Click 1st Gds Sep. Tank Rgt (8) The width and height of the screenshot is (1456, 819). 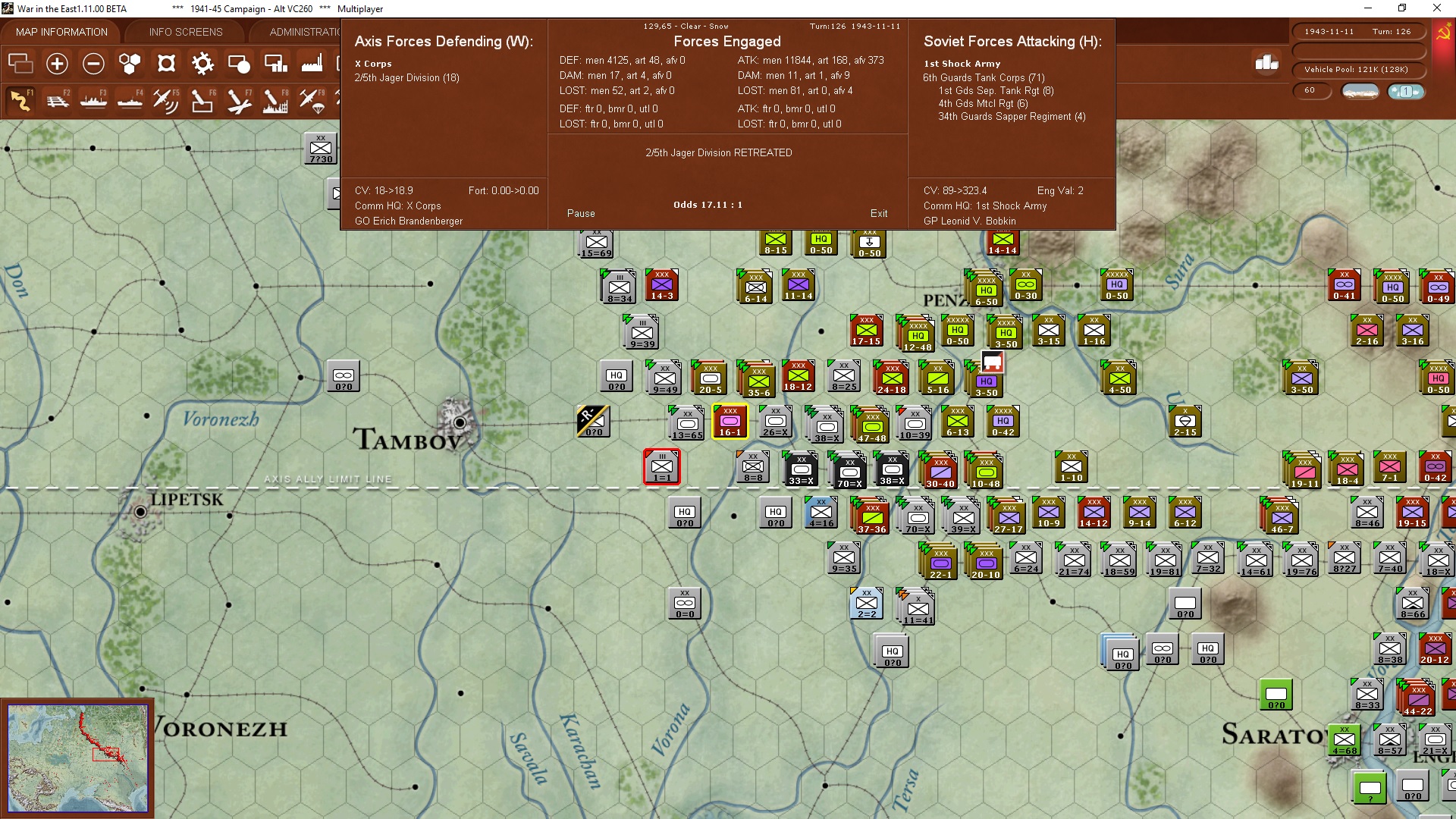coord(996,91)
